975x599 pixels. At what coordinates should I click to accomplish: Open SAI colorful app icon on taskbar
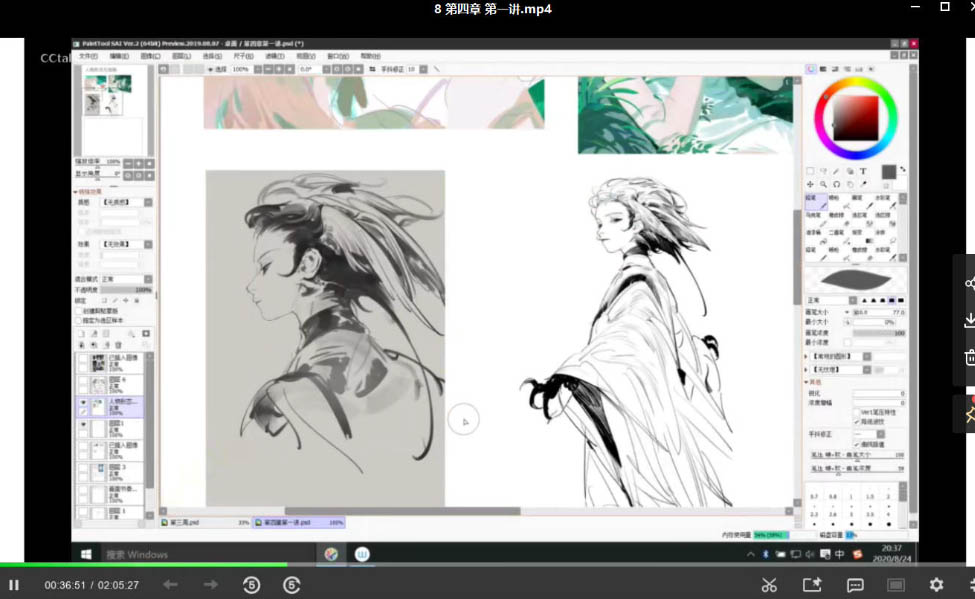pyautogui.click(x=331, y=554)
